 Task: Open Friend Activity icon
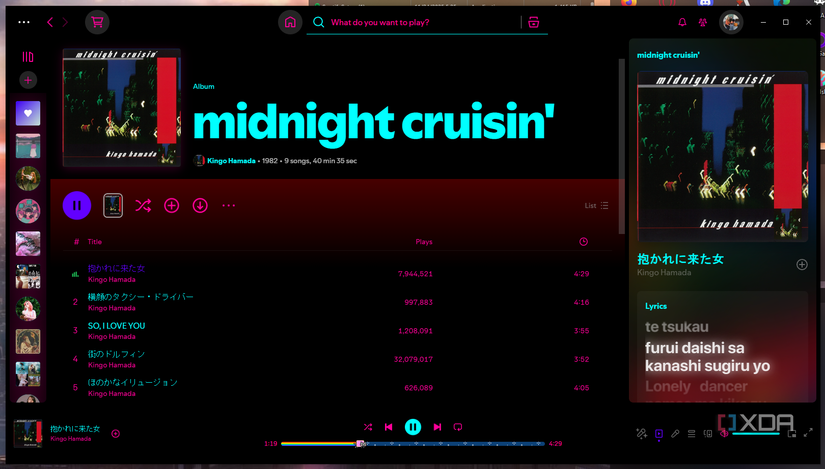(x=702, y=22)
